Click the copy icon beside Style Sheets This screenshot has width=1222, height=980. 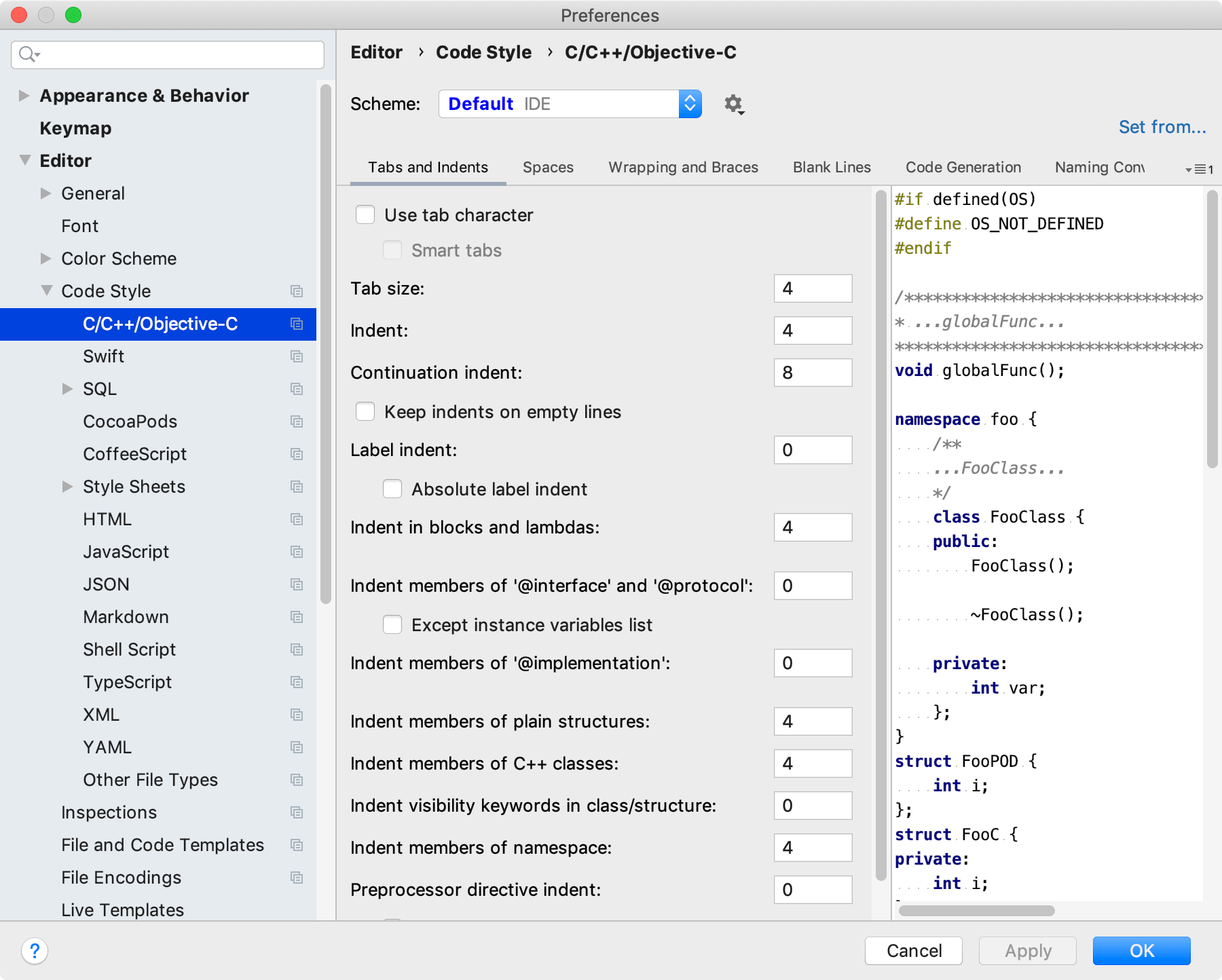(297, 487)
